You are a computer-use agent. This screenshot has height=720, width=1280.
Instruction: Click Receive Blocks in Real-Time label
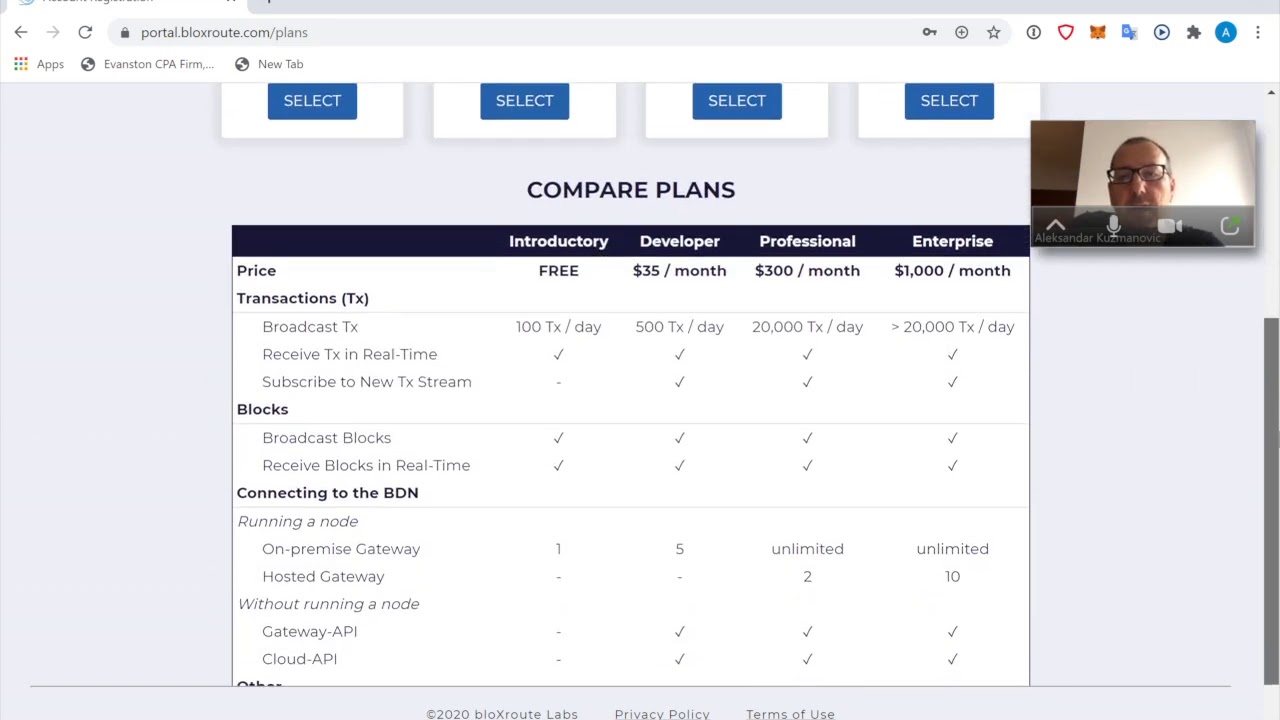coord(366,465)
